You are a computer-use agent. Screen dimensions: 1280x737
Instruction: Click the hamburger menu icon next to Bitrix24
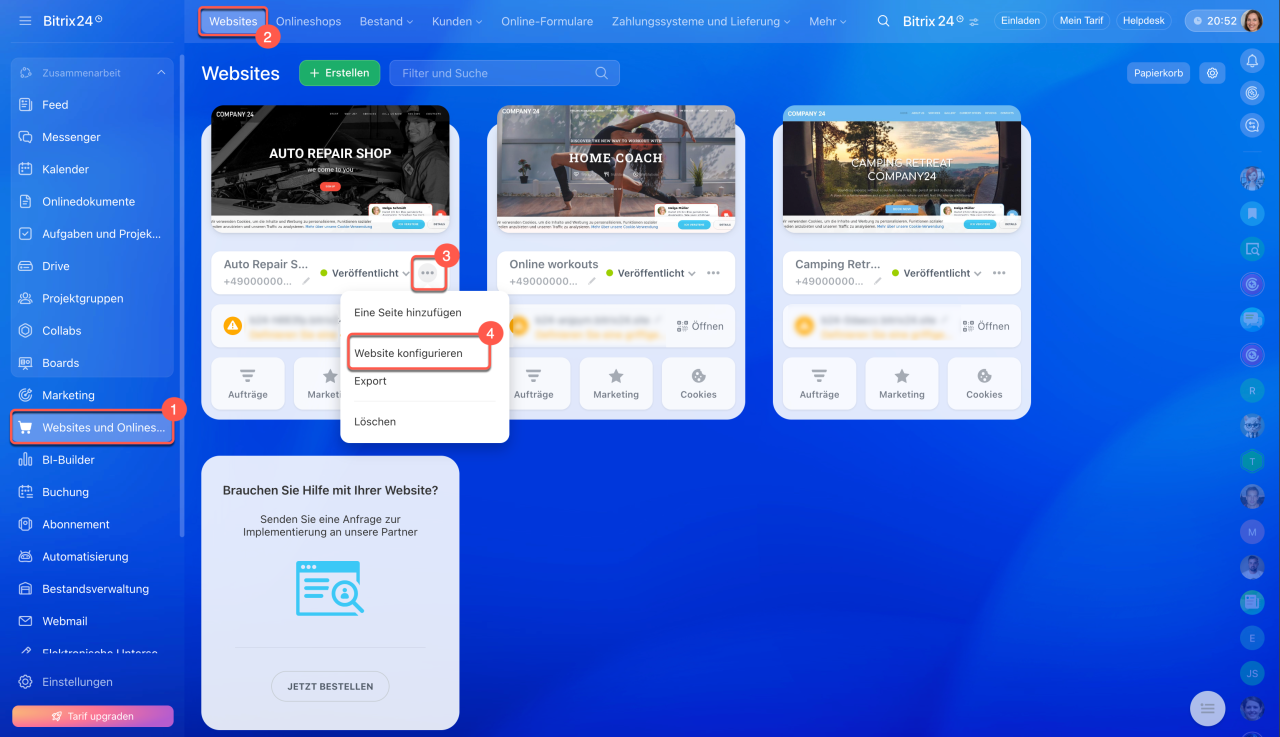(x=25, y=21)
